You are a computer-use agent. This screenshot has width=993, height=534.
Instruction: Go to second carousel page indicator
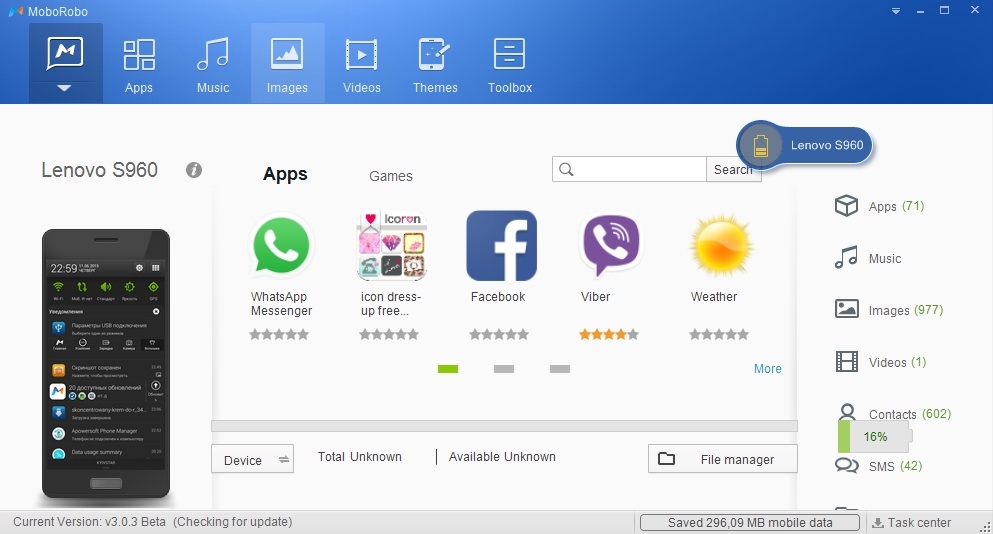(503, 369)
